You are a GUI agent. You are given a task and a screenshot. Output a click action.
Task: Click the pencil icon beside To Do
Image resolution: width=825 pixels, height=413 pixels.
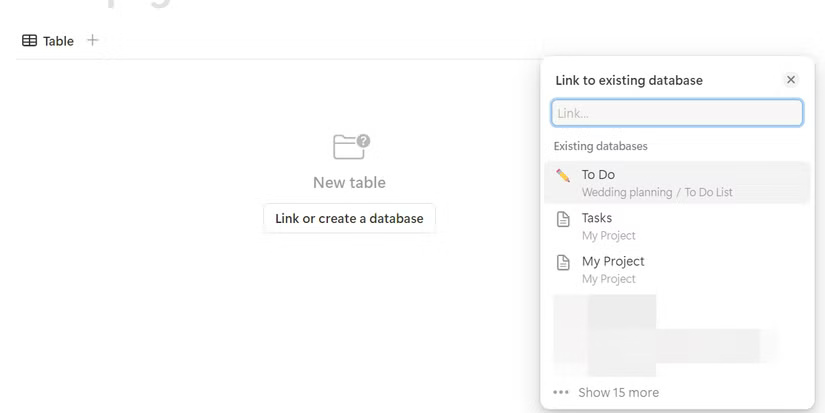tap(563, 175)
